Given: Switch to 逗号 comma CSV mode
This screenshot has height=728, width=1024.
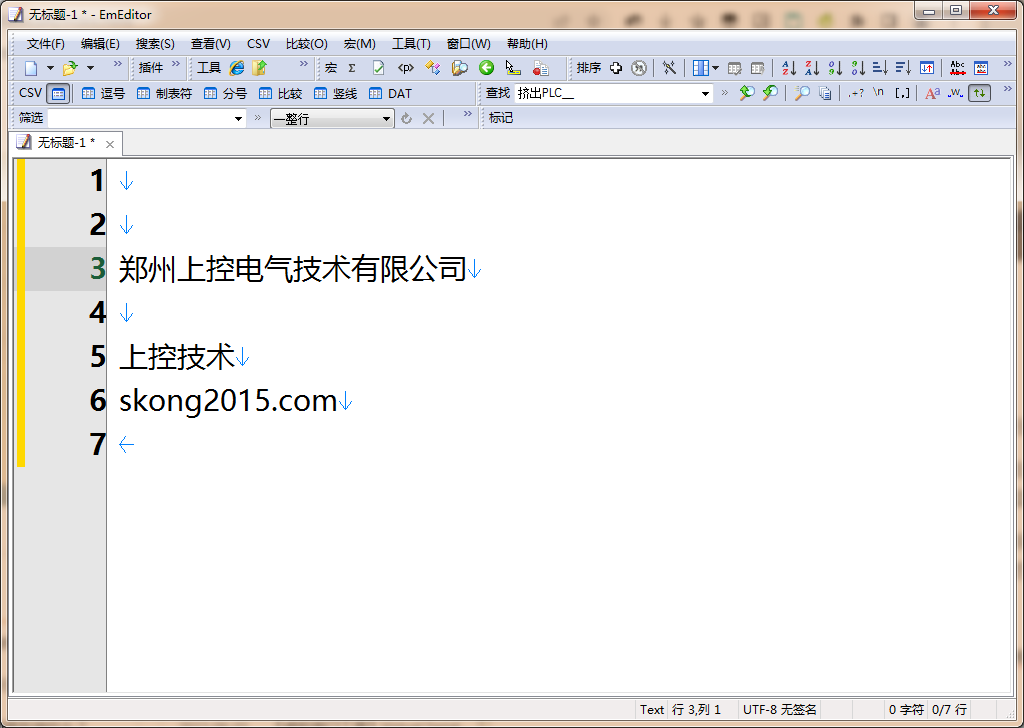Looking at the screenshot, I should [103, 93].
